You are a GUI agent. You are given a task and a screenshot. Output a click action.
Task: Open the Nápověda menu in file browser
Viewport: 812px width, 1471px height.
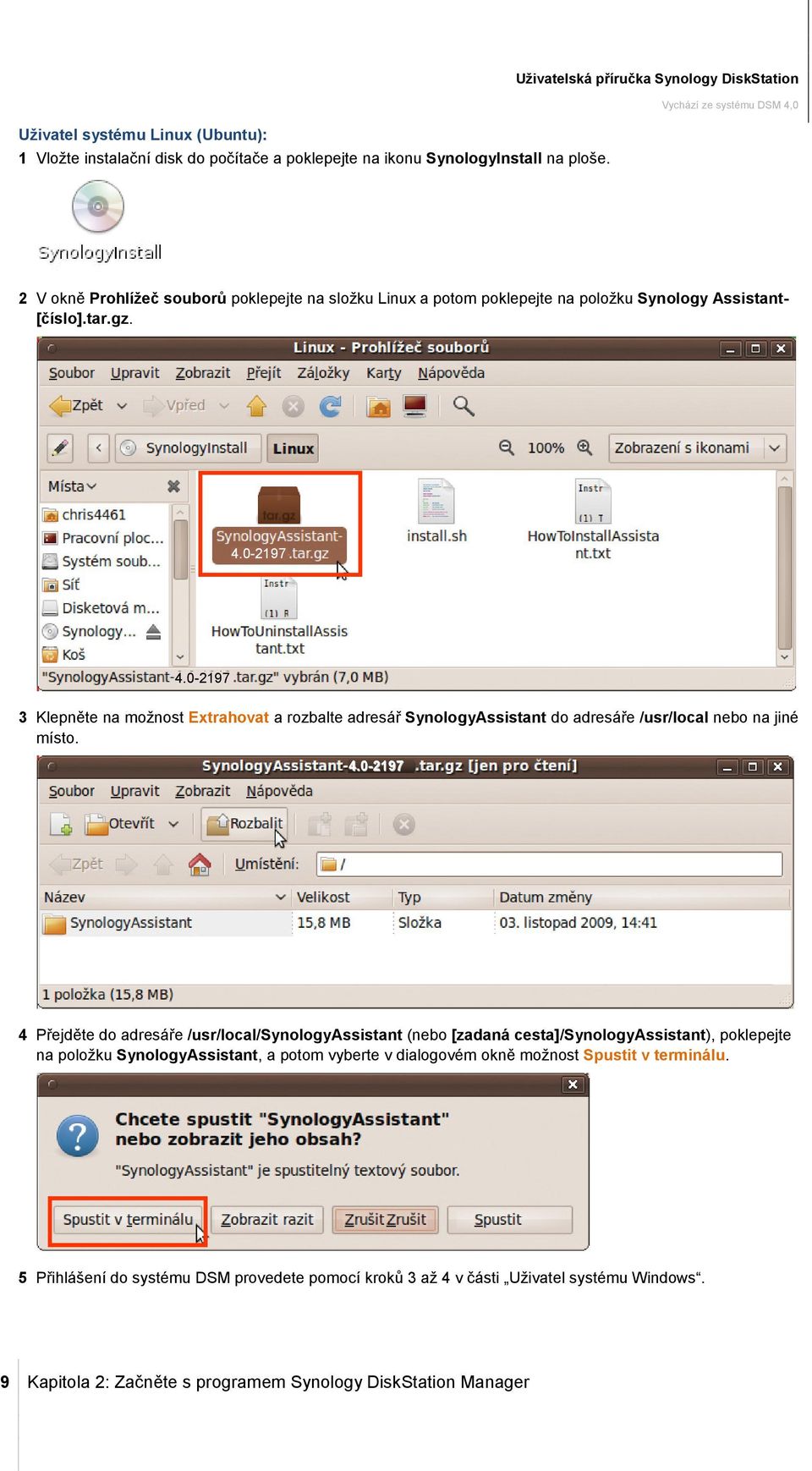[451, 373]
